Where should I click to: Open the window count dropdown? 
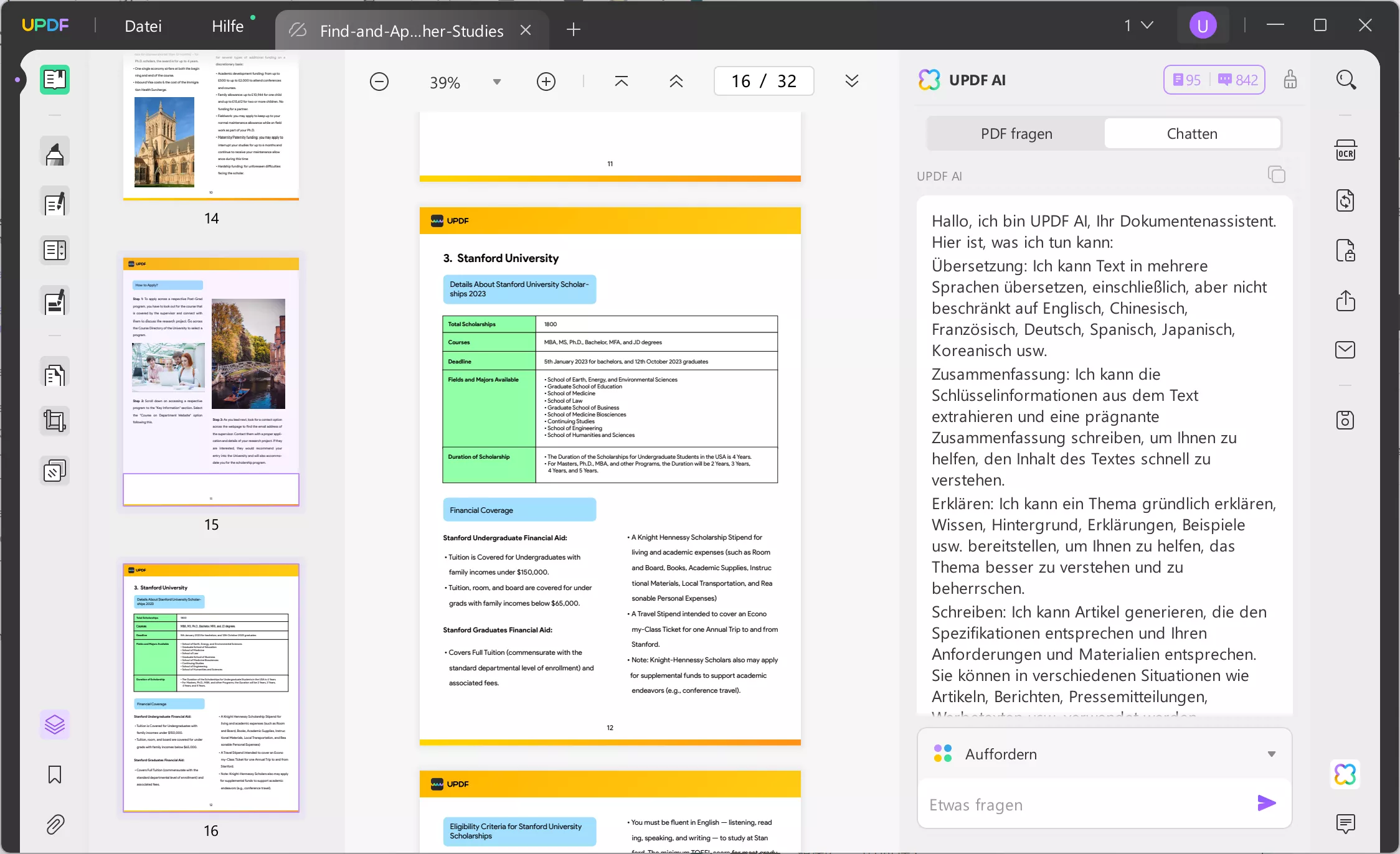click(1138, 26)
